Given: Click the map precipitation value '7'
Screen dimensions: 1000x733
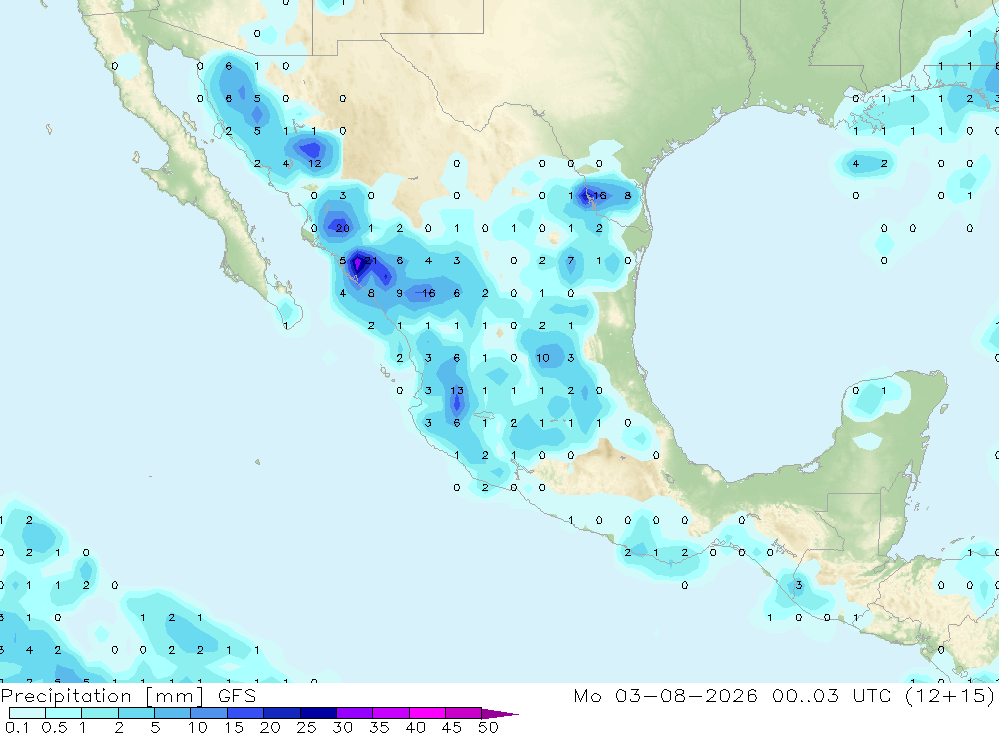Looking at the screenshot, I should [571, 260].
